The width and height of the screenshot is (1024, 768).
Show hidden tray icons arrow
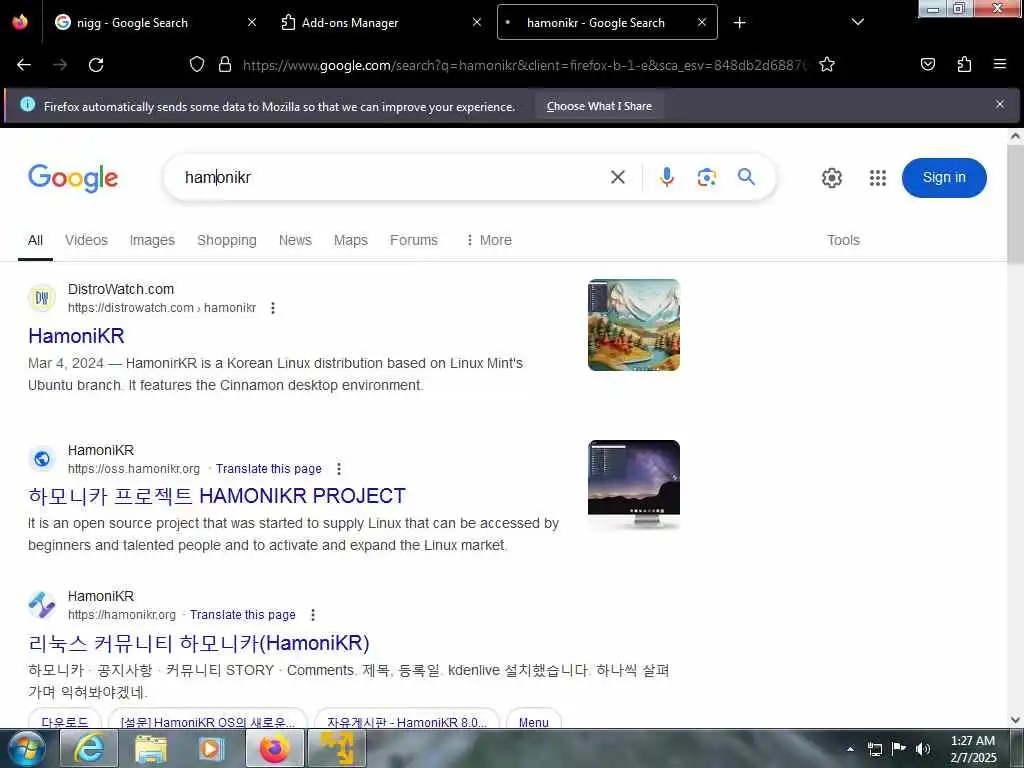click(x=850, y=749)
